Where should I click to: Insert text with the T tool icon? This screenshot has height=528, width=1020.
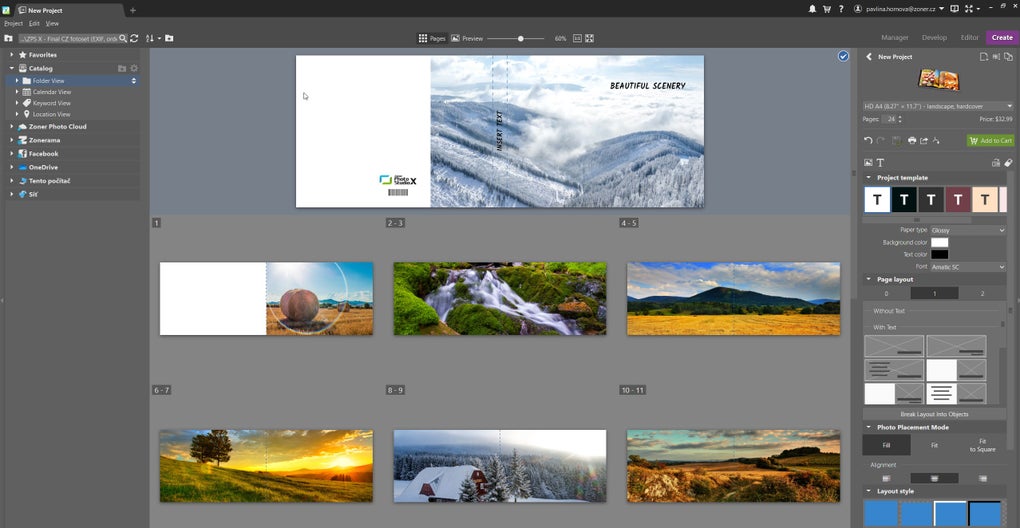[880, 163]
